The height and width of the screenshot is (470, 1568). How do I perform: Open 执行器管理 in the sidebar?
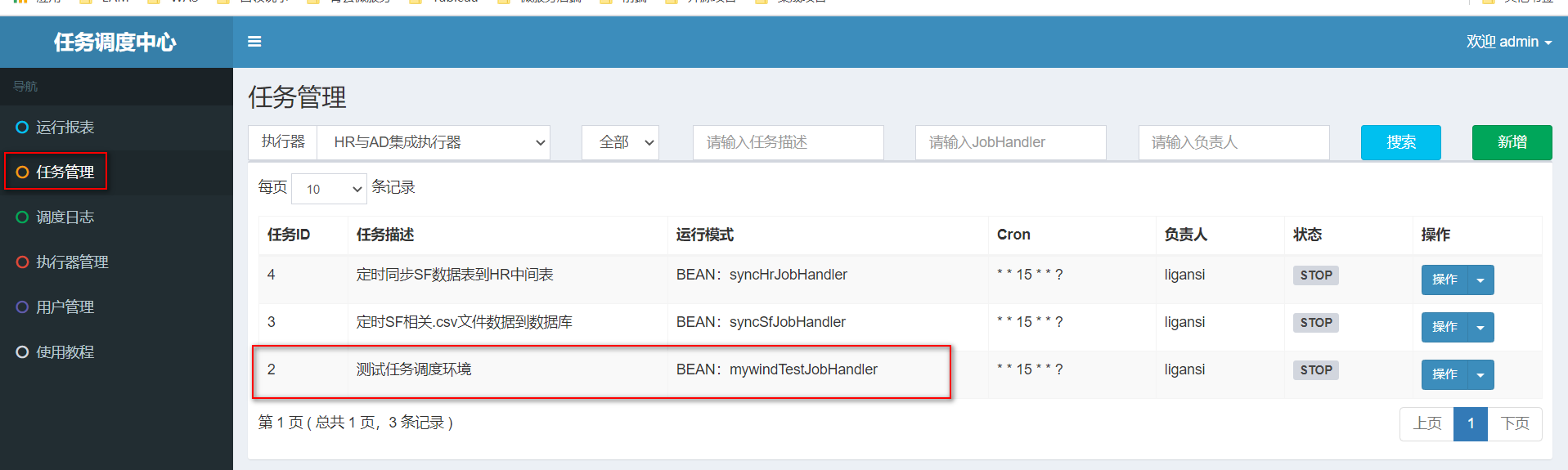pyautogui.click(x=116, y=262)
